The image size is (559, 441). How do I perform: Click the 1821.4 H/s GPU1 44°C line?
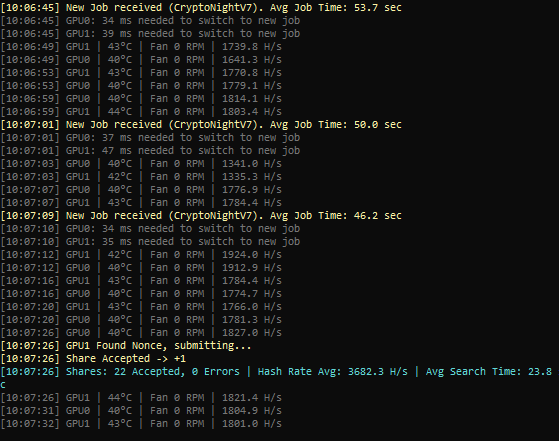click(141, 398)
